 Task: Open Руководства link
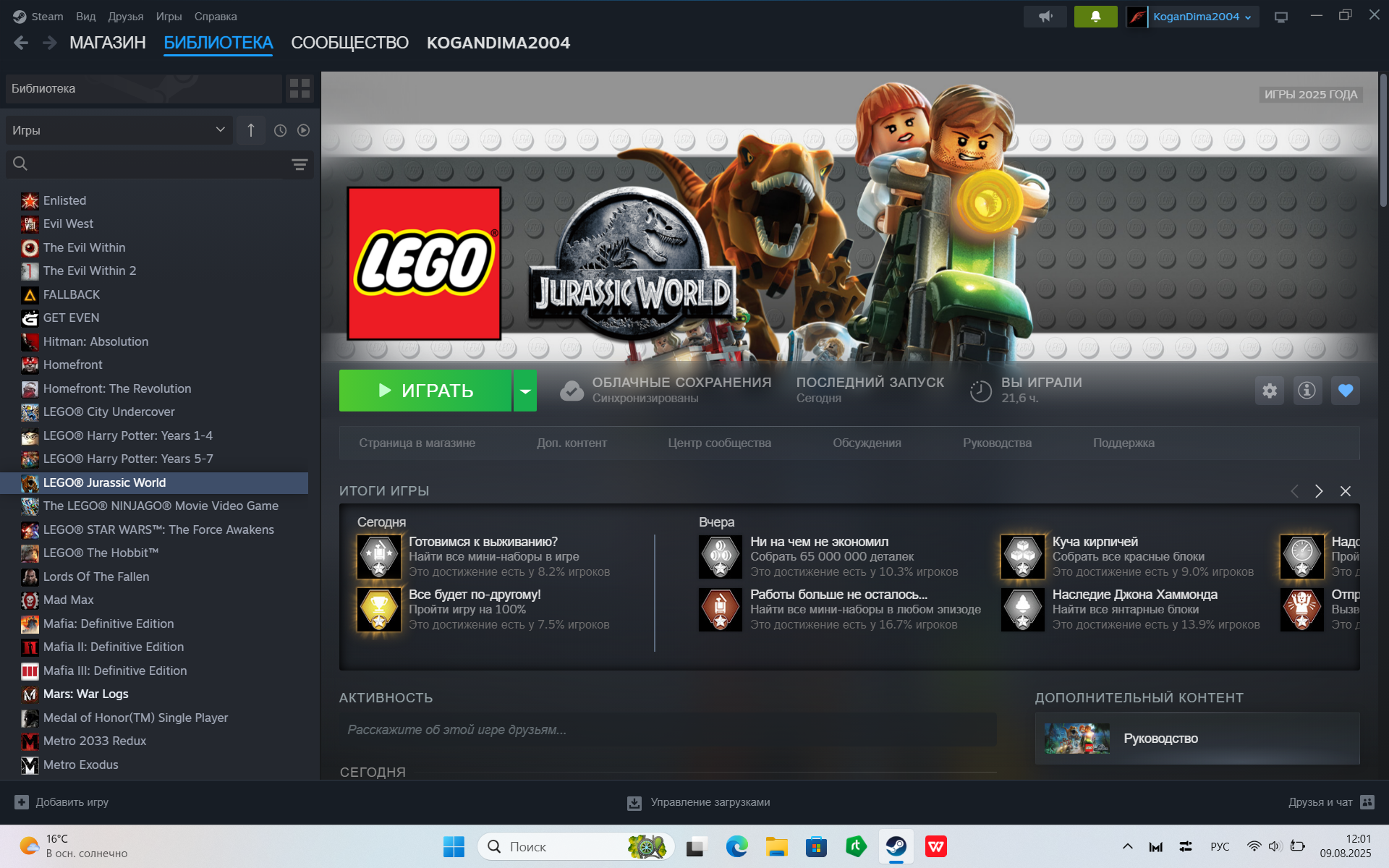click(x=997, y=443)
